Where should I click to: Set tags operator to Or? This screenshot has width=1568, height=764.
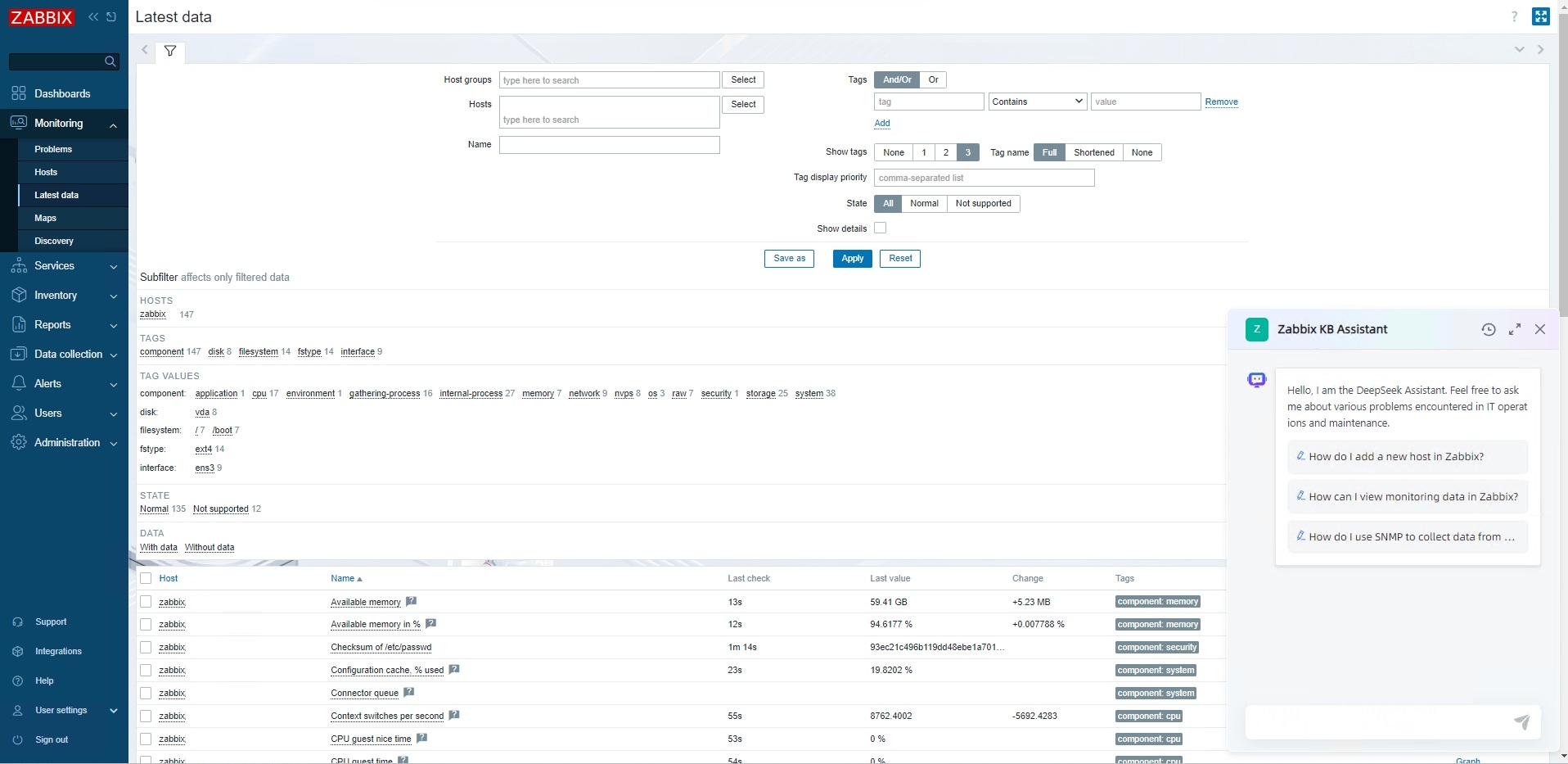(x=933, y=79)
